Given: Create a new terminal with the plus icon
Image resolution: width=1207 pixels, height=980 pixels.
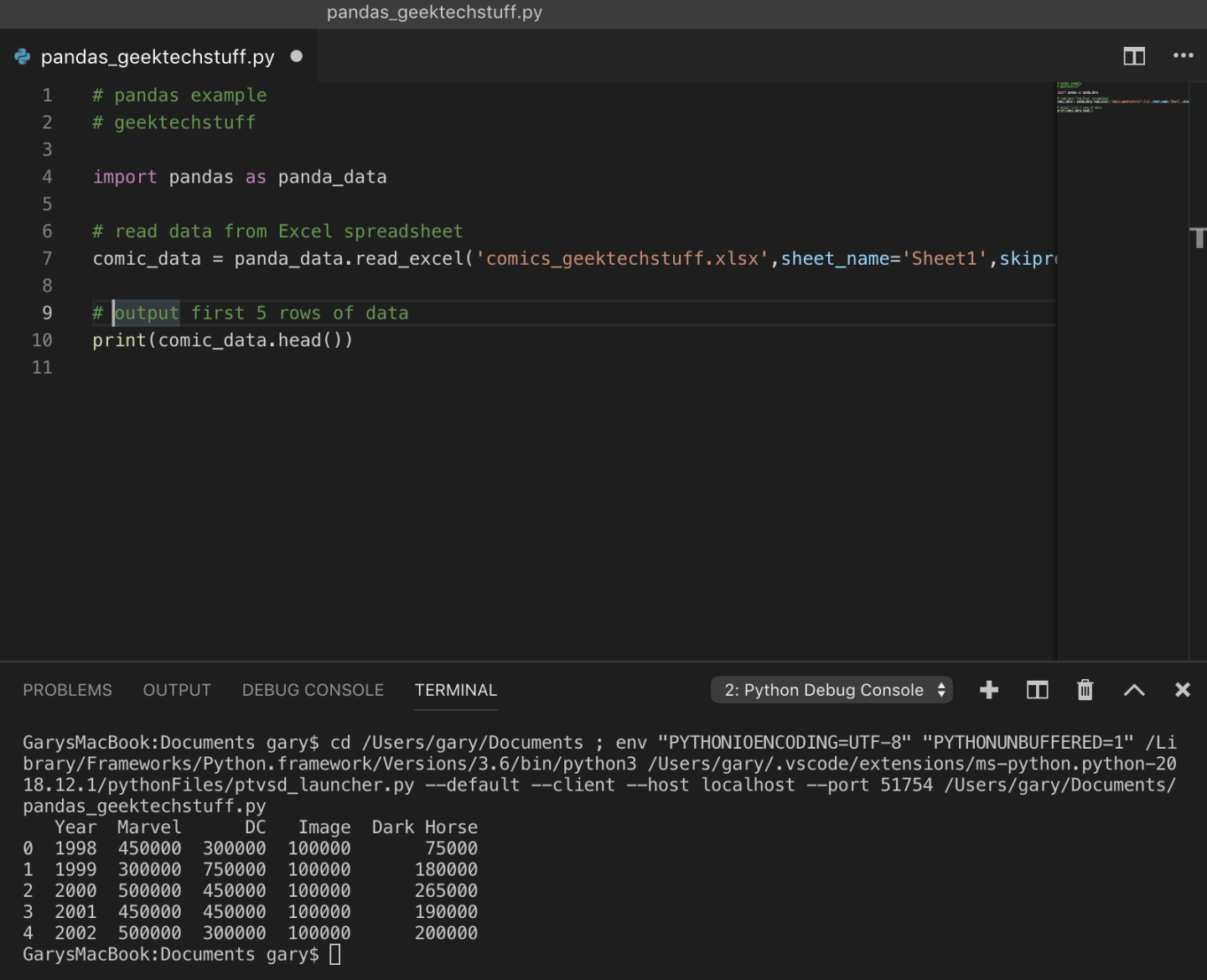Looking at the screenshot, I should [x=989, y=690].
